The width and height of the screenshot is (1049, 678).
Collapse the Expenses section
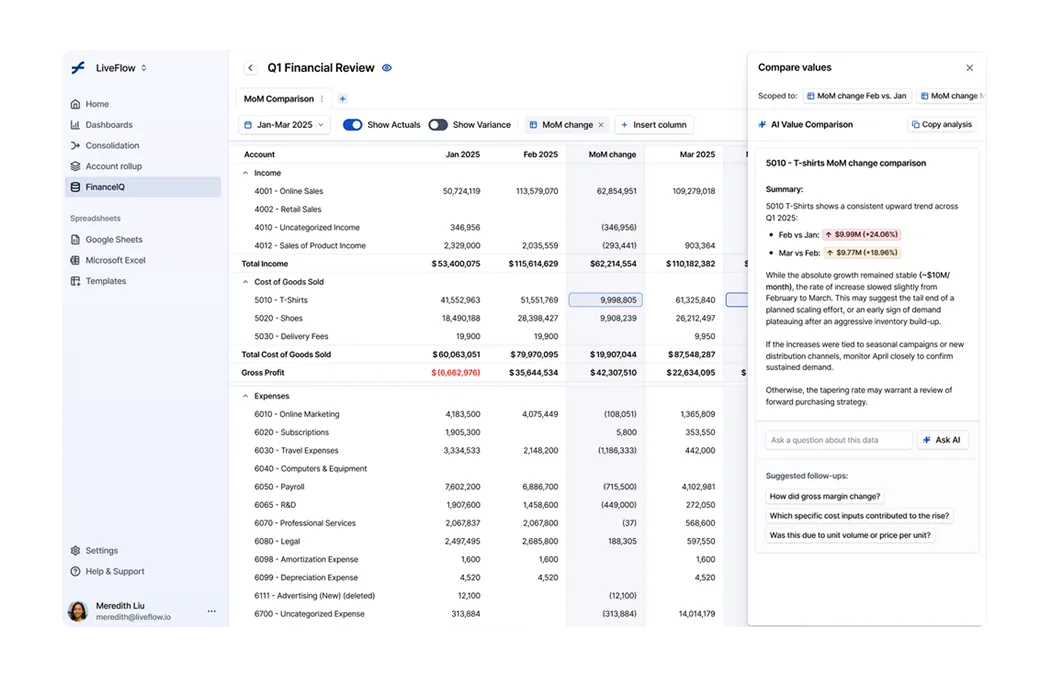pos(246,396)
